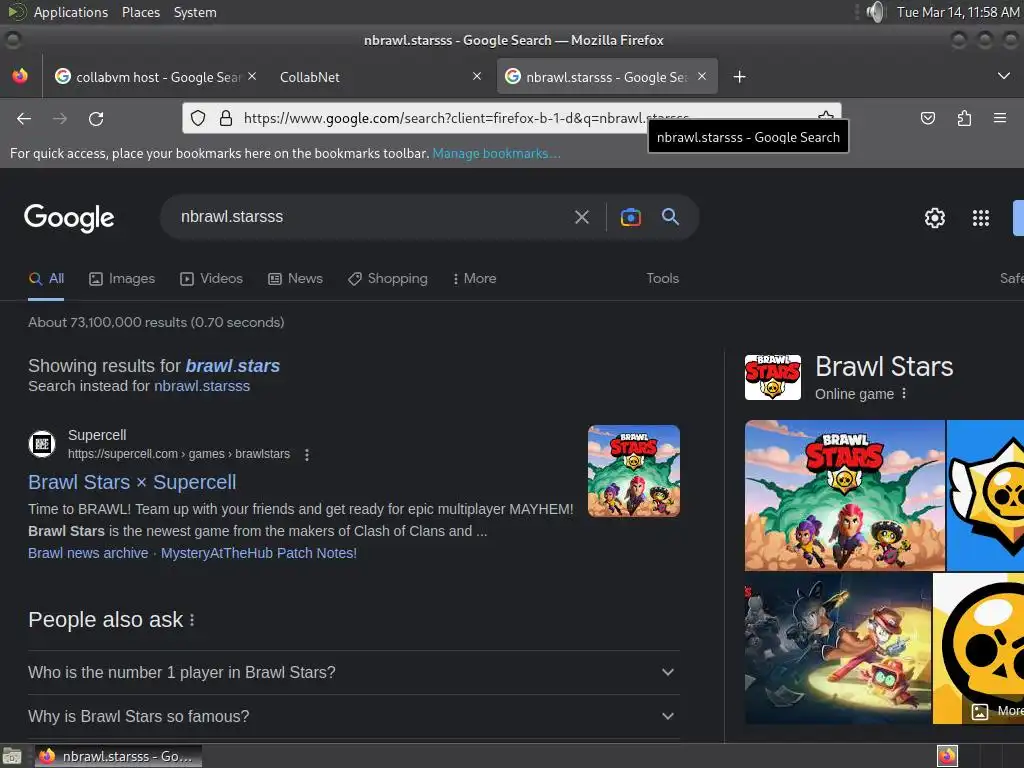The image size is (1024, 768).
Task: Open the Tools options
Action: point(662,278)
